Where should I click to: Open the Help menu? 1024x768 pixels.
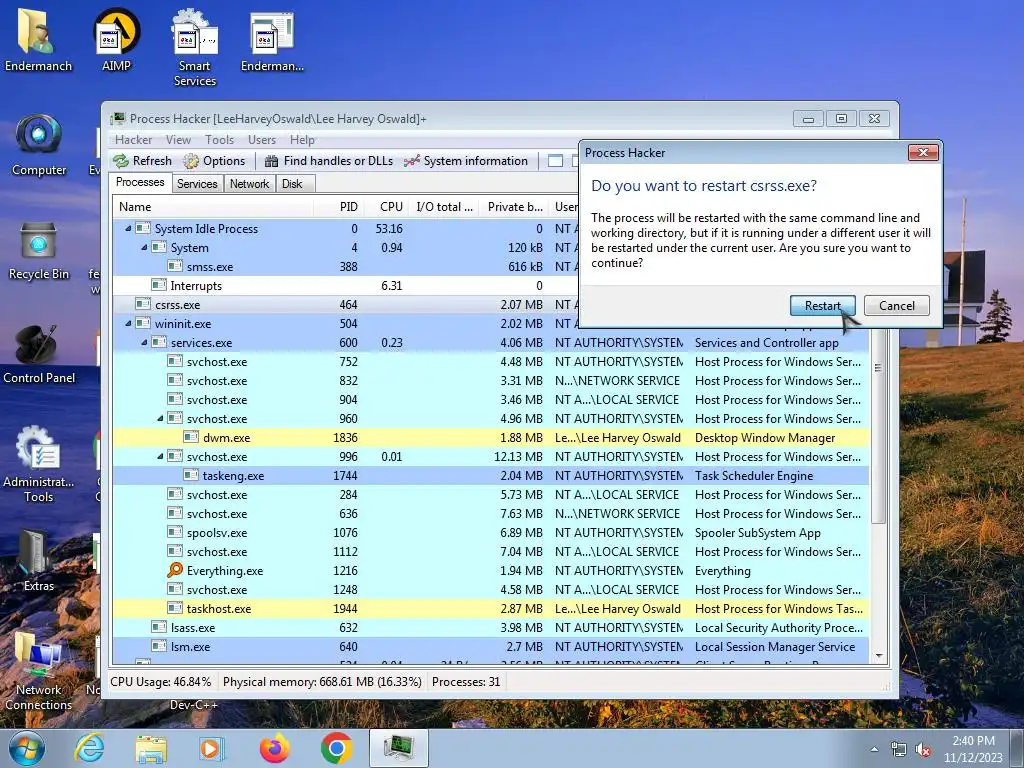tap(302, 140)
